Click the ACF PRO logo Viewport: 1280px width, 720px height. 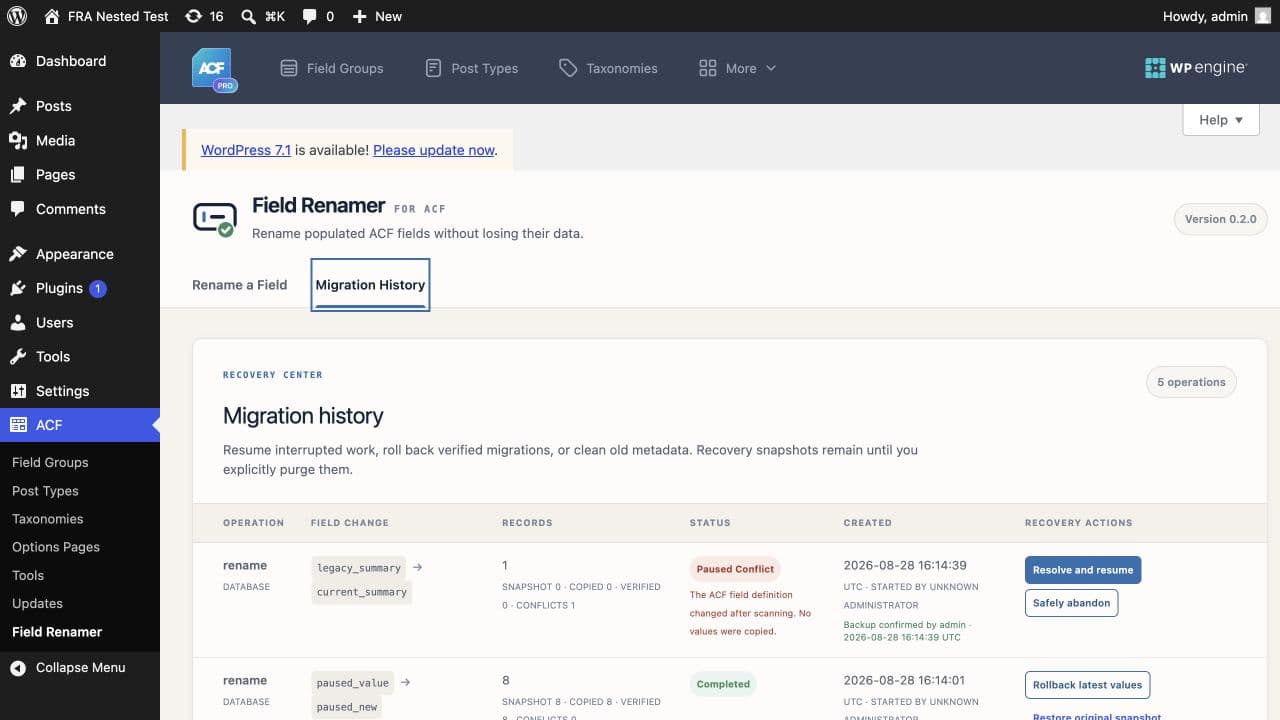tap(214, 69)
